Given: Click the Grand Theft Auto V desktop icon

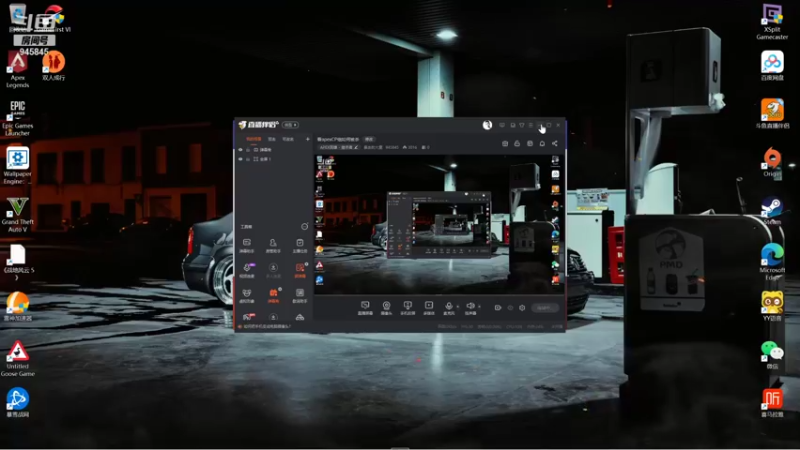Looking at the screenshot, I should tap(17, 214).
